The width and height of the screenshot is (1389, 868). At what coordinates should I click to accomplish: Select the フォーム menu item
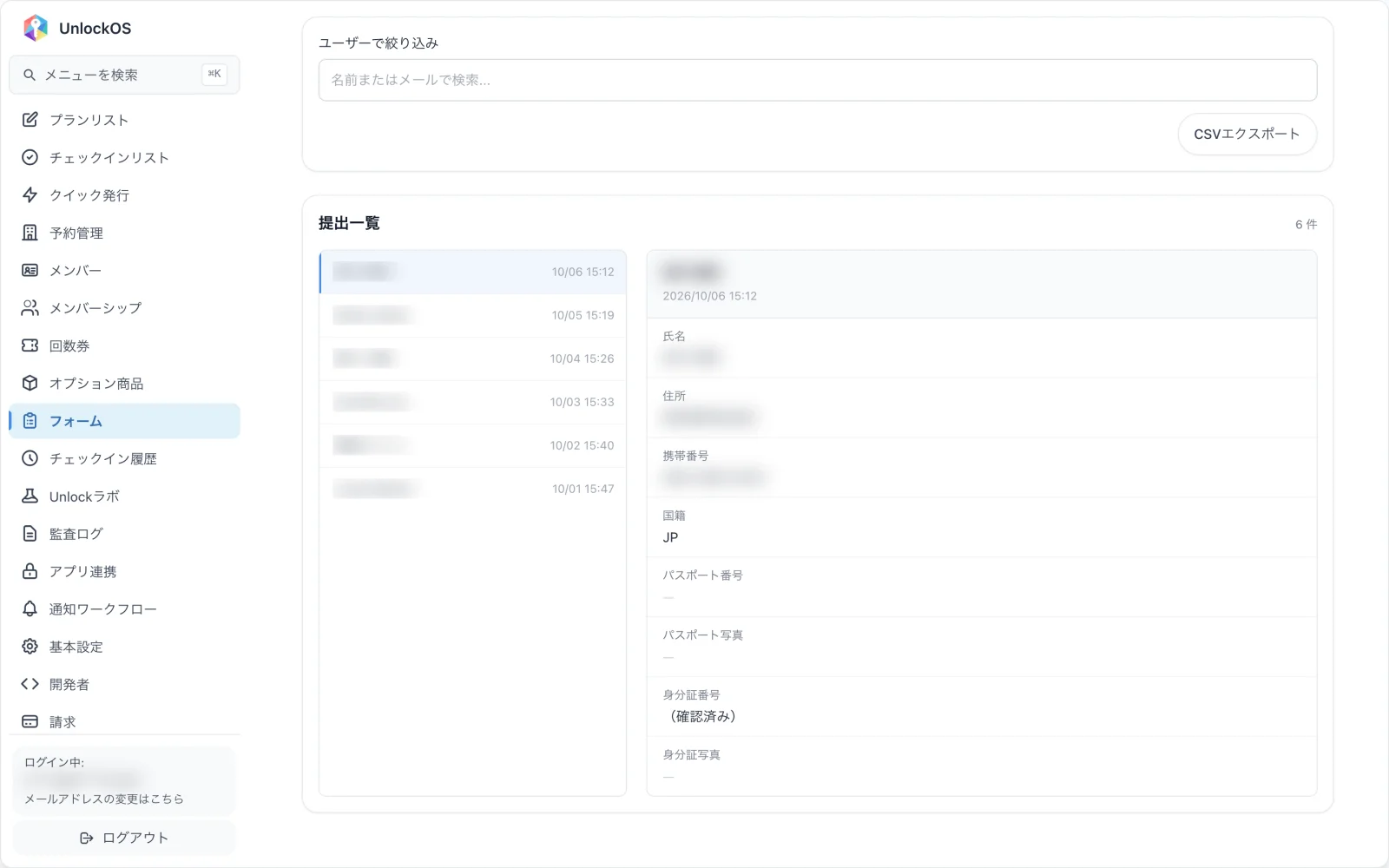click(x=124, y=421)
